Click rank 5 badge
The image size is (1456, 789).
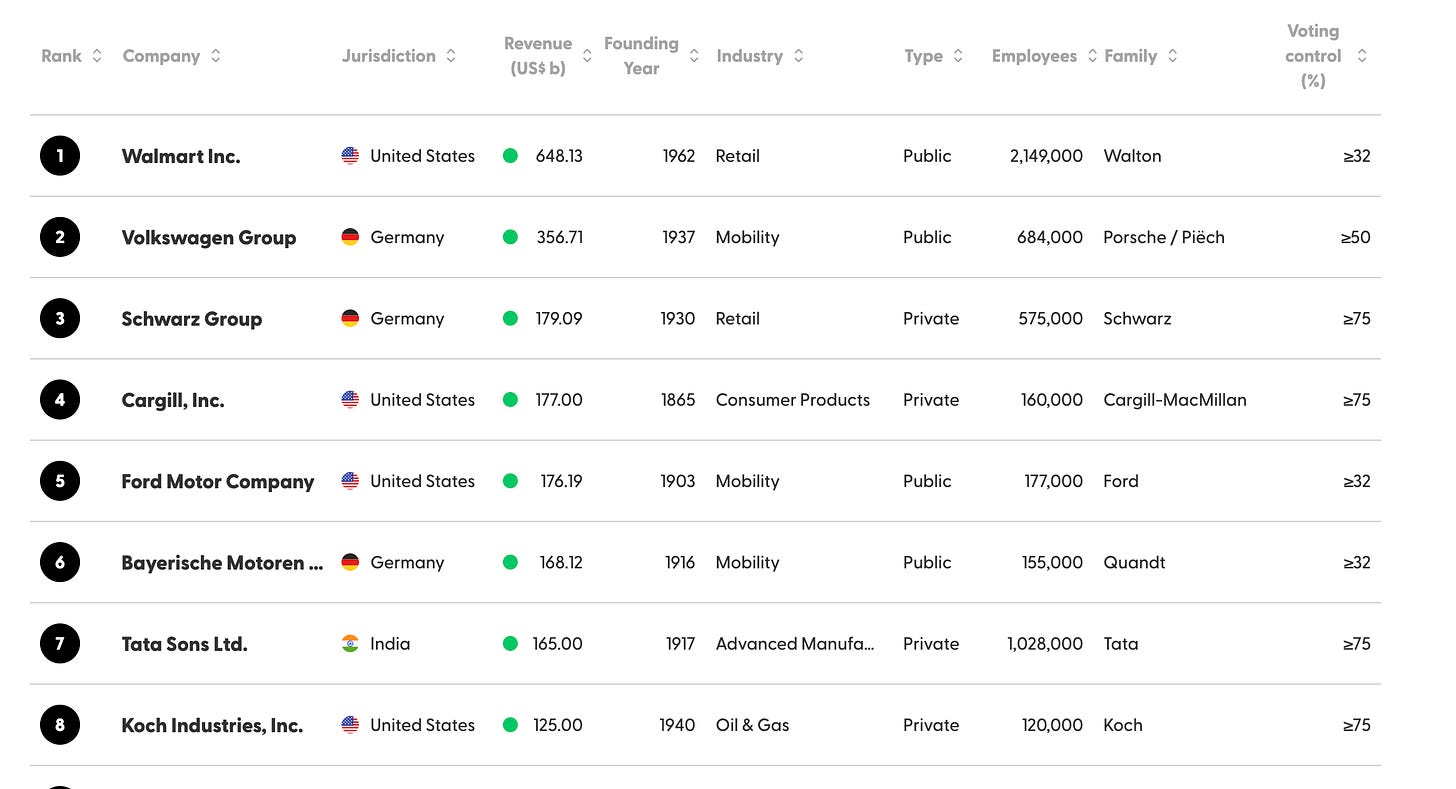click(x=60, y=481)
